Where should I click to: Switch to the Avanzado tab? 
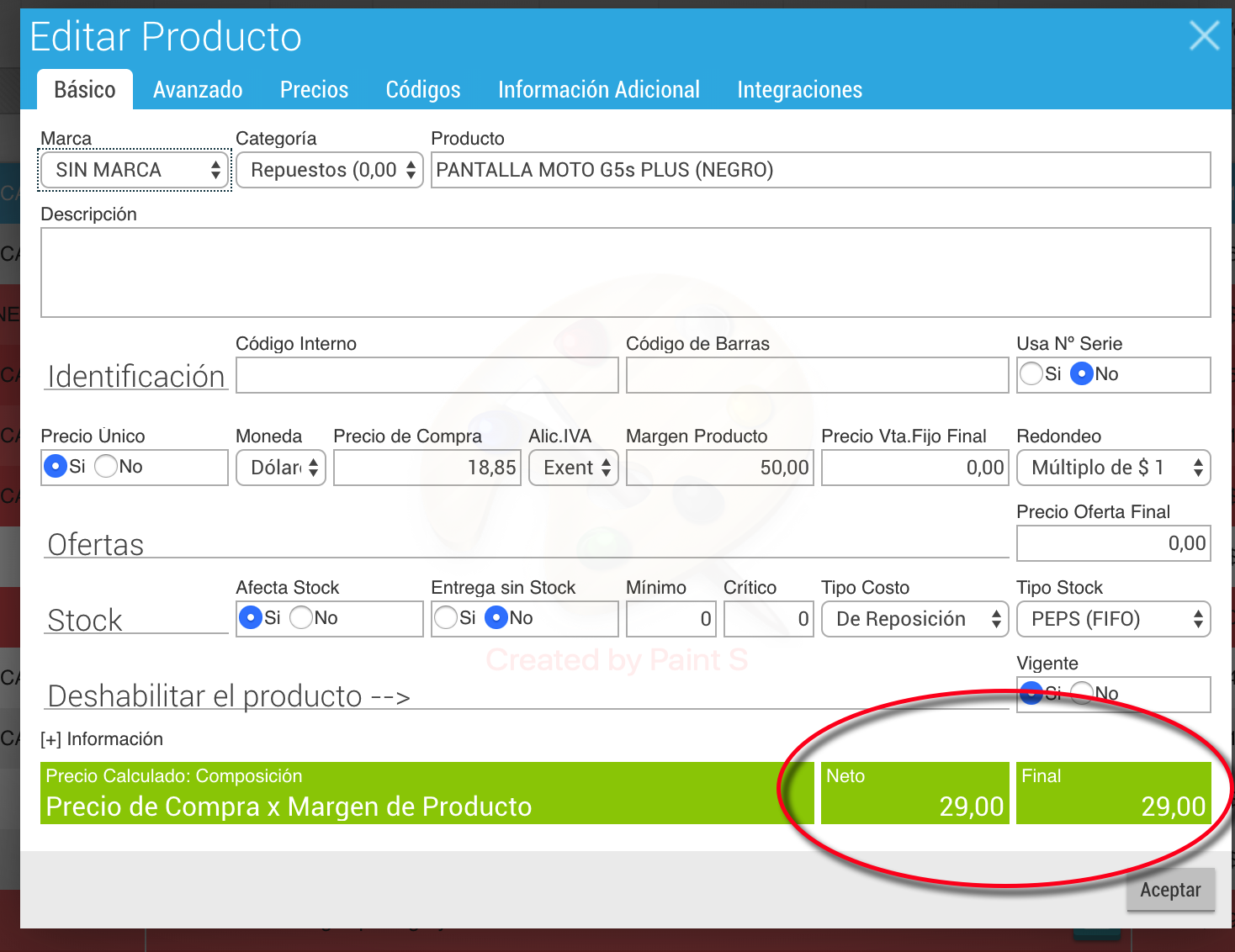pos(198,90)
